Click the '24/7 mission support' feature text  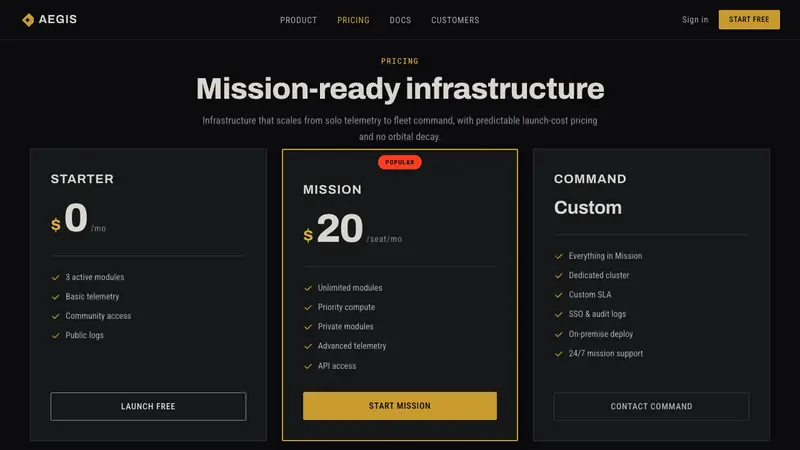point(606,353)
